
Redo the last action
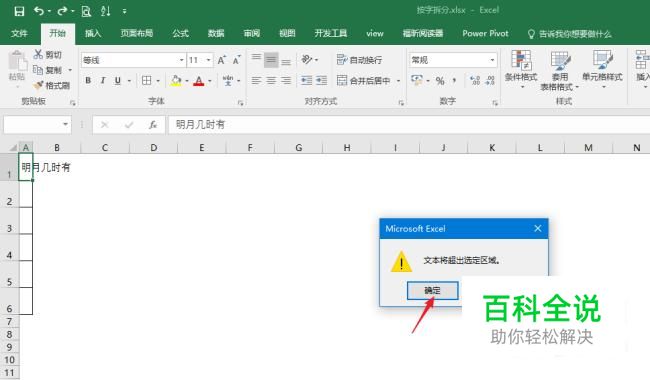pos(62,11)
